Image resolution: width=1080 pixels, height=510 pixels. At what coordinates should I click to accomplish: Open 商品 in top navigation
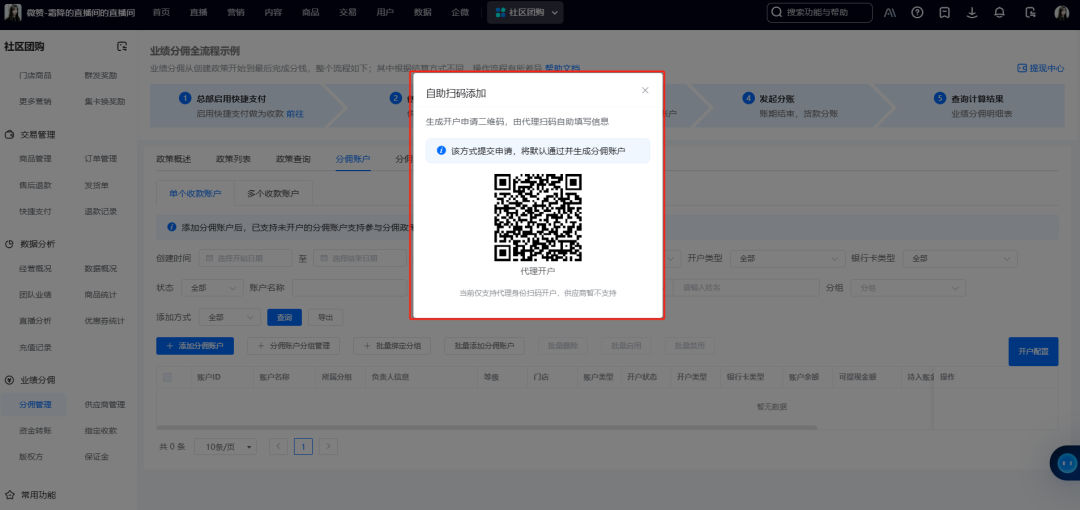311,12
